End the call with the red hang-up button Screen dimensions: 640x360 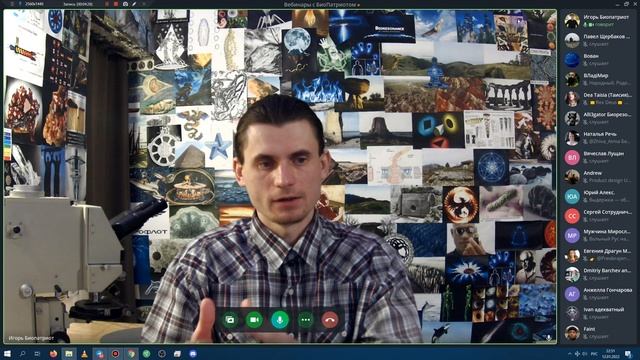click(330, 320)
